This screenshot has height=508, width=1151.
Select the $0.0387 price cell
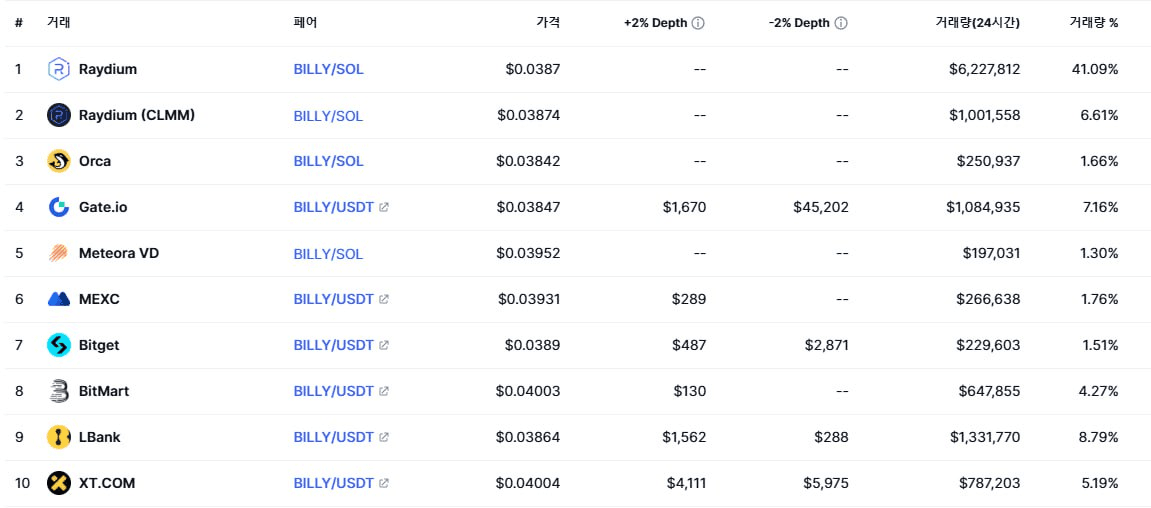pyautogui.click(x=533, y=70)
